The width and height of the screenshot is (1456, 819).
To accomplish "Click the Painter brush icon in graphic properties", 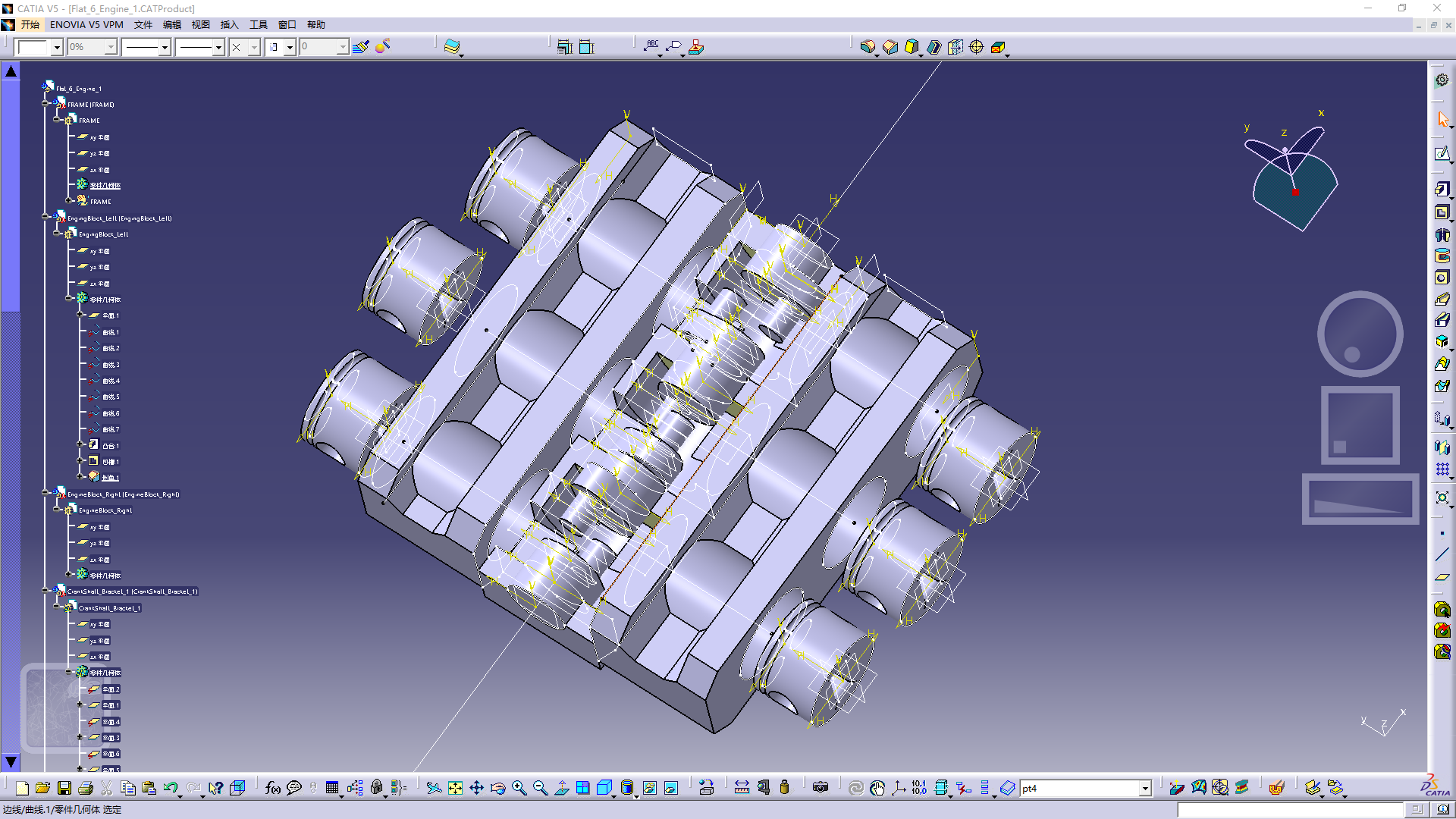I will tap(361, 47).
